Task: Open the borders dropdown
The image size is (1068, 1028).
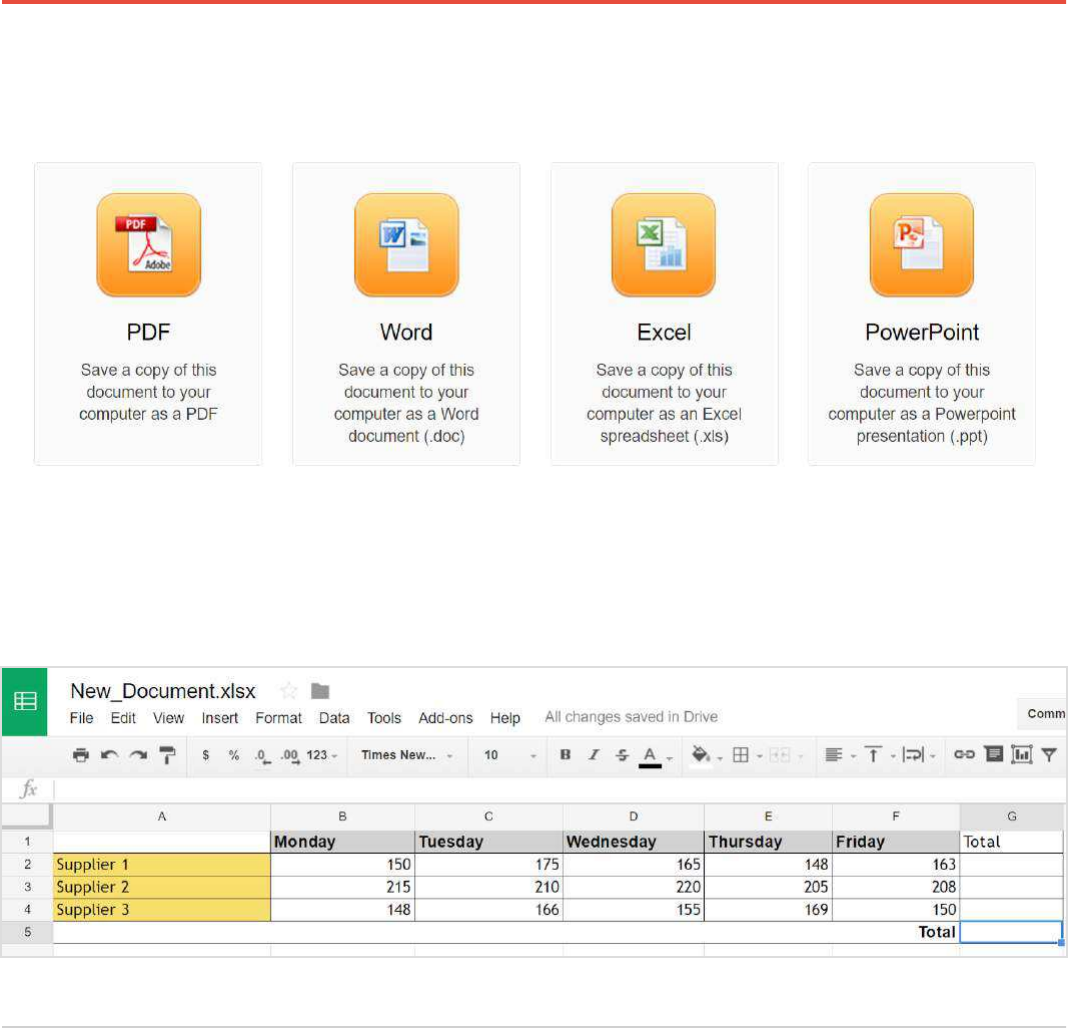Action: coord(747,755)
